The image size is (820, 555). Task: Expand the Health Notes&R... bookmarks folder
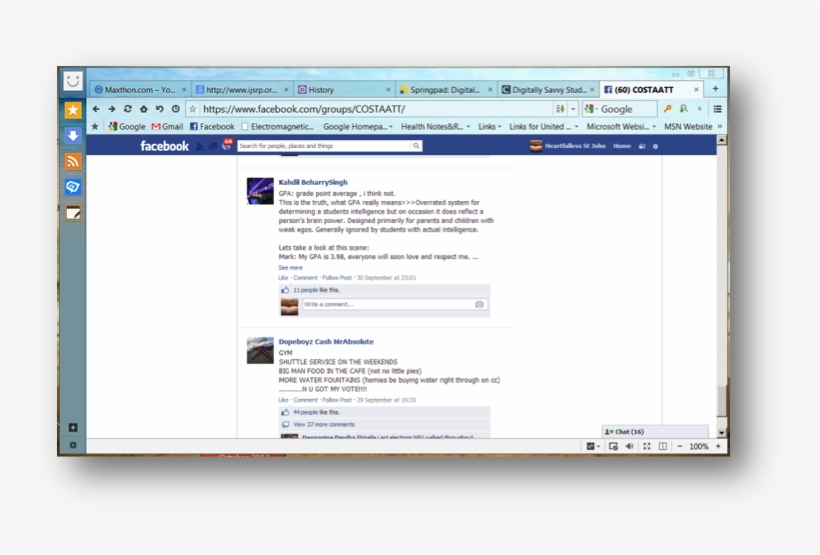tap(435, 127)
